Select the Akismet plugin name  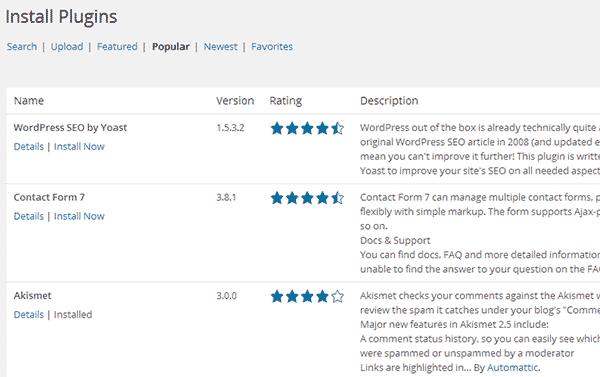[x=33, y=295]
